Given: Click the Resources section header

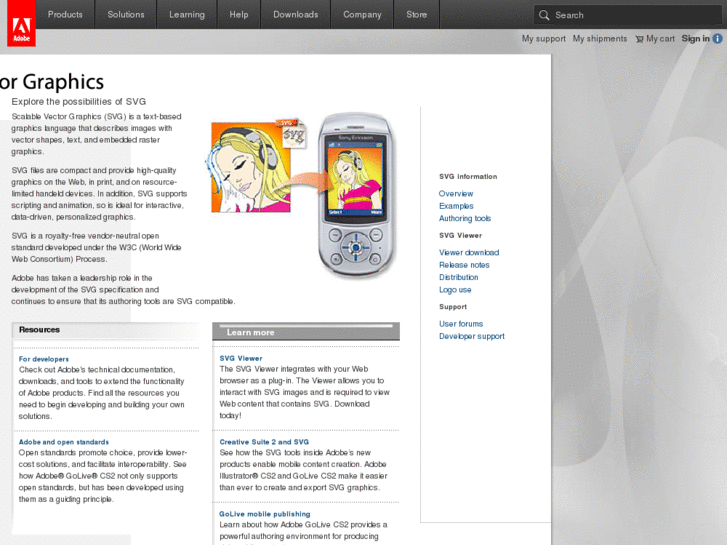Looking at the screenshot, I should (106, 330).
